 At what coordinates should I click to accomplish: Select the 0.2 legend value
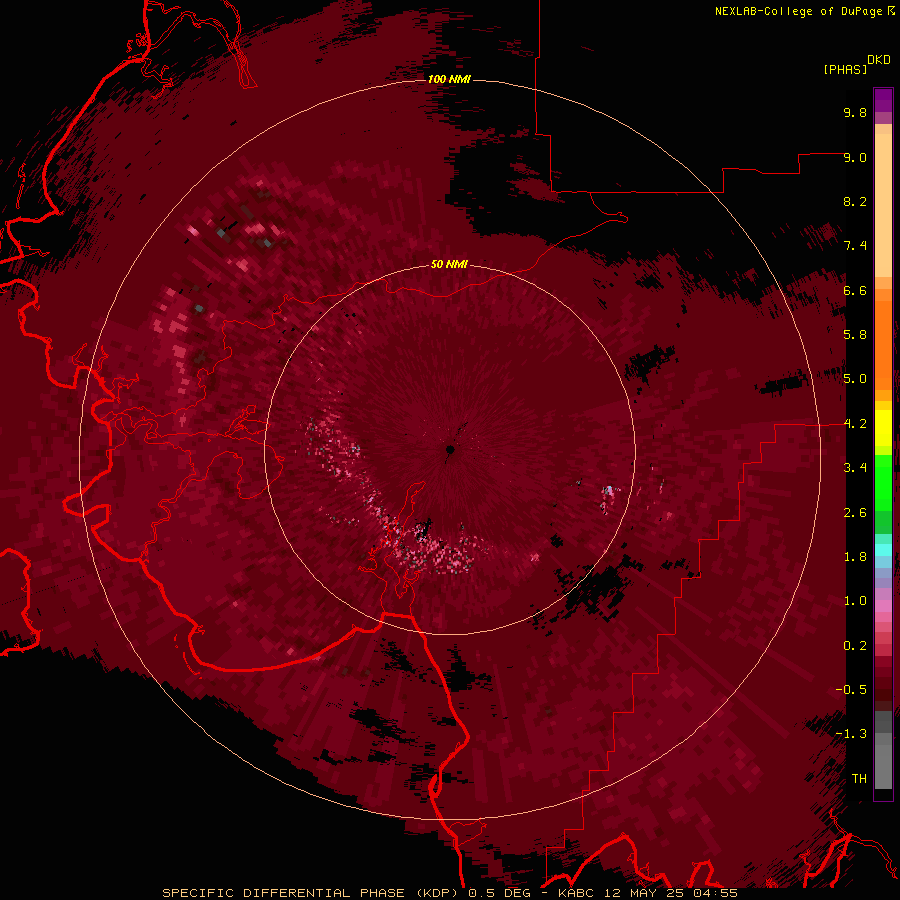coord(855,646)
